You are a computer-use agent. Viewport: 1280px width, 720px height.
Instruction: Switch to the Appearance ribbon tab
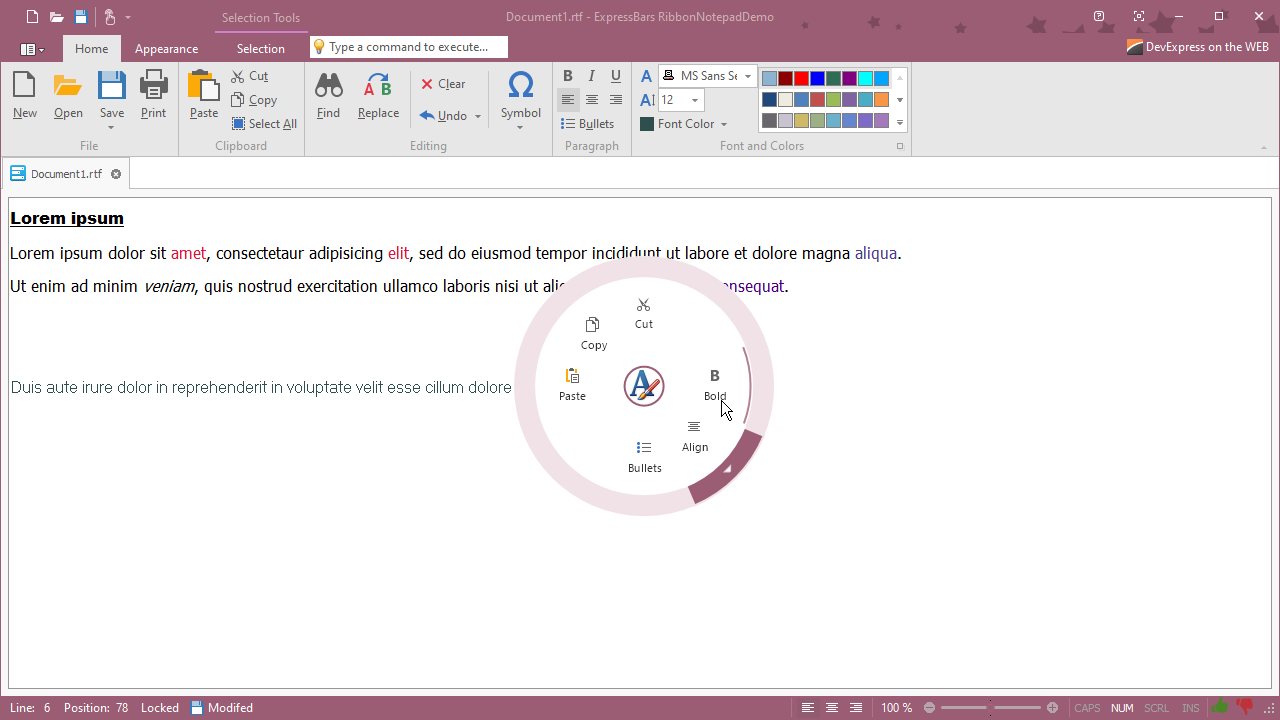click(166, 48)
